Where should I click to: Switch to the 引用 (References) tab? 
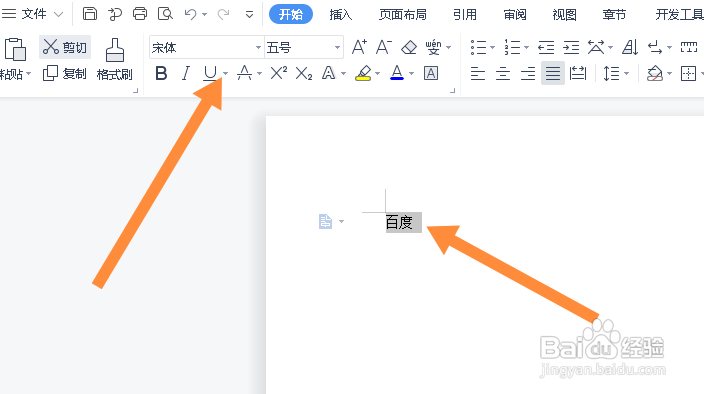tap(465, 14)
